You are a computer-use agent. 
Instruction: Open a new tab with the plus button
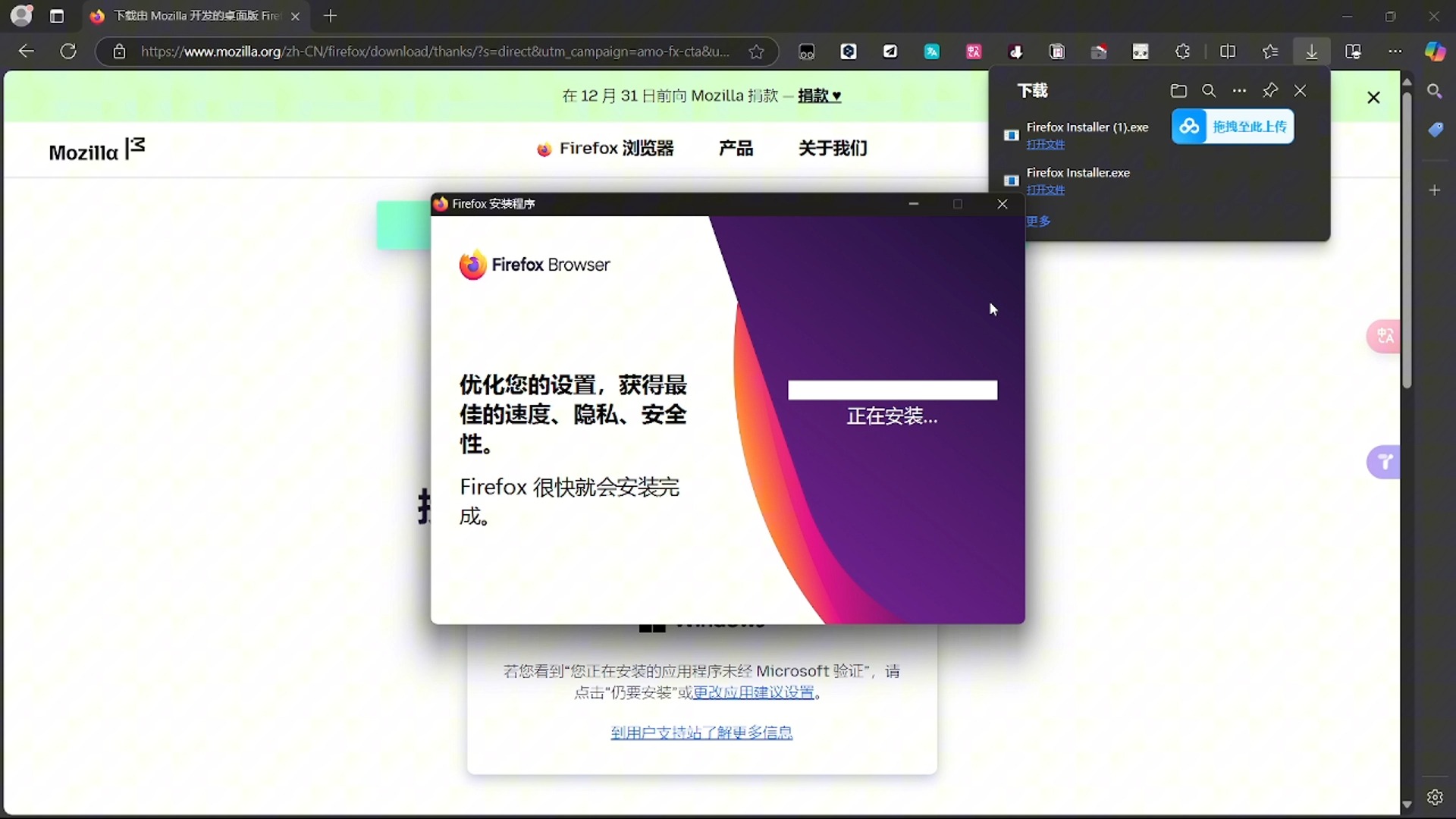click(330, 16)
